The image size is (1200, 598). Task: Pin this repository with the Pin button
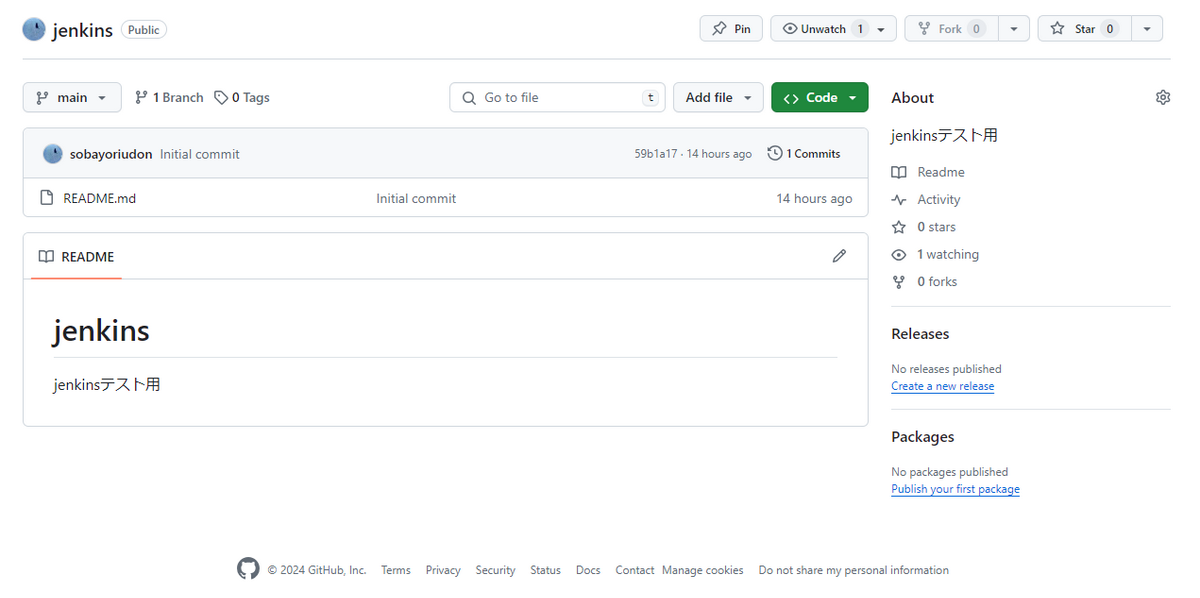coord(731,29)
